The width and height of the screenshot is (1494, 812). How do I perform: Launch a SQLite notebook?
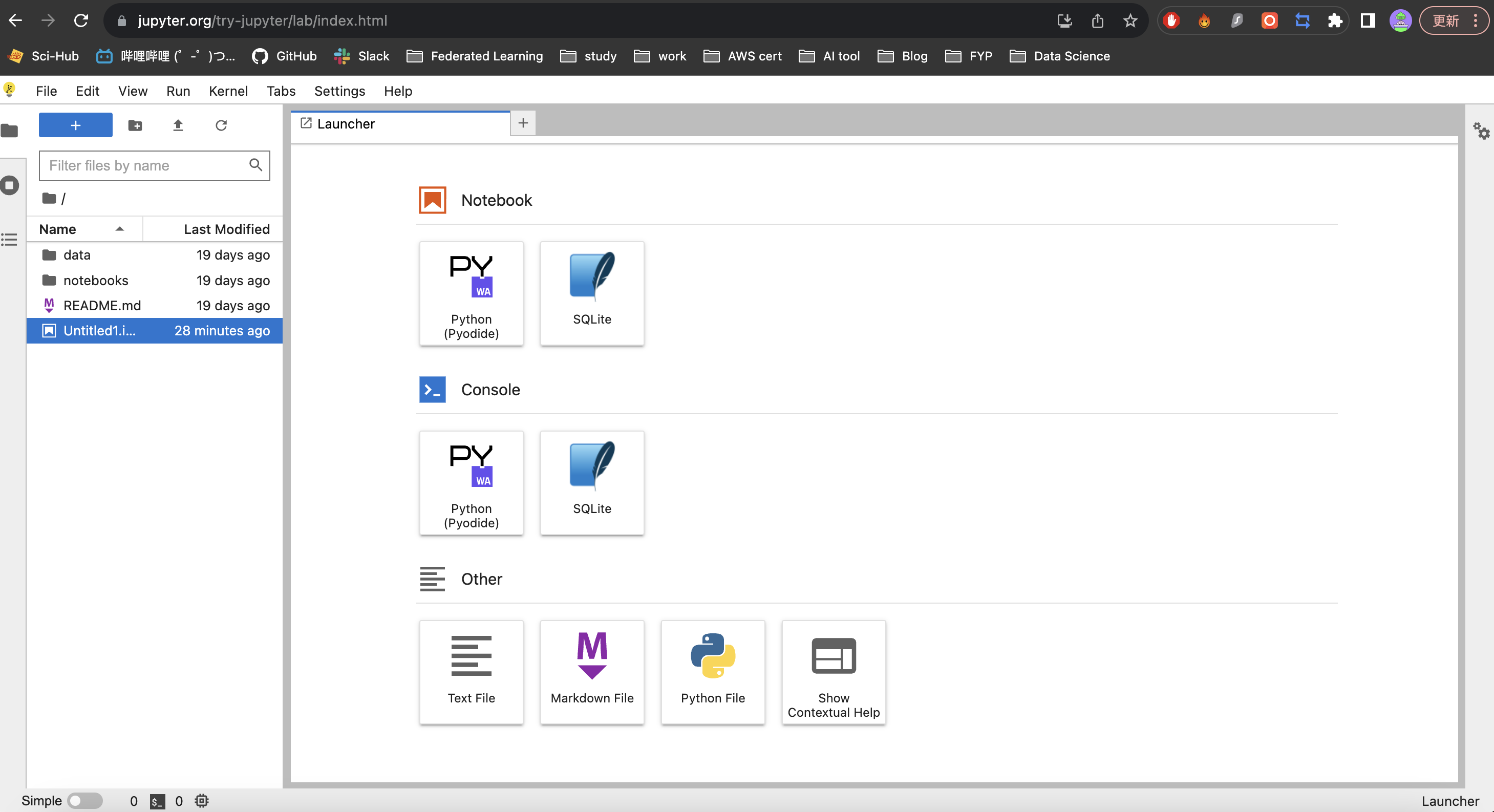591,293
